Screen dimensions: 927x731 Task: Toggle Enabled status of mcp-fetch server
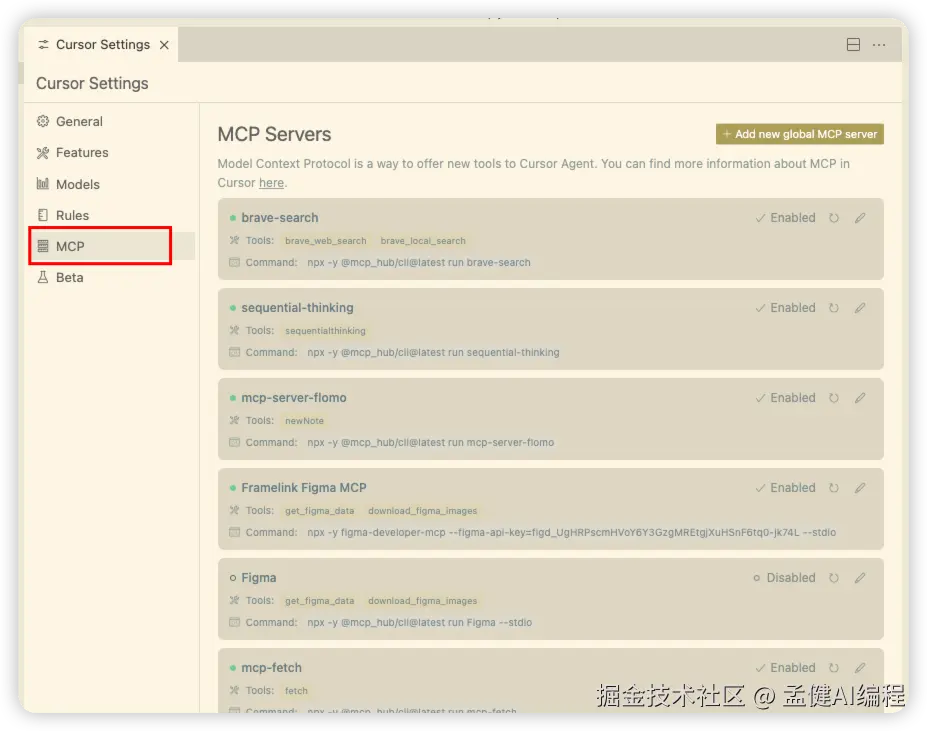click(x=785, y=667)
